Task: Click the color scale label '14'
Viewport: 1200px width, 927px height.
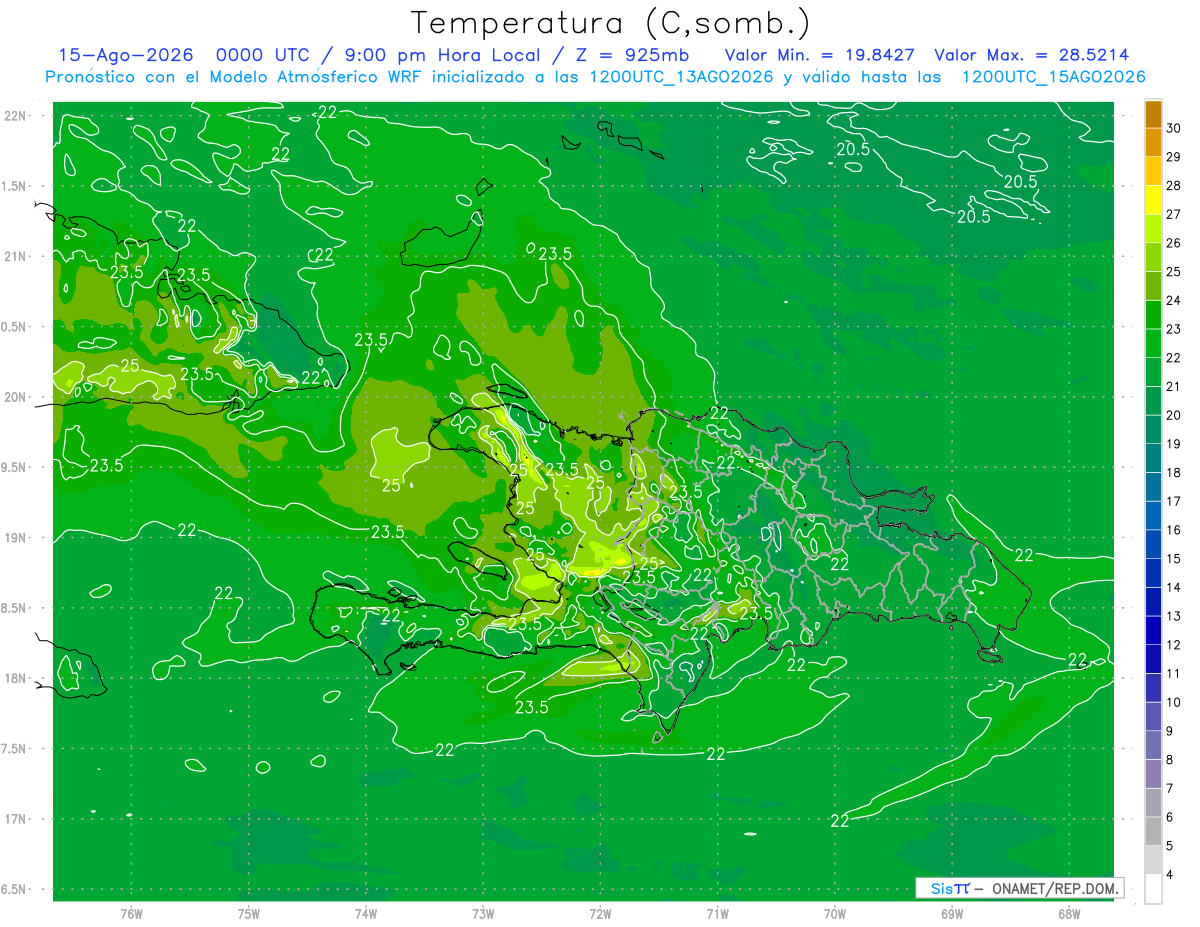Action: coord(1173,588)
